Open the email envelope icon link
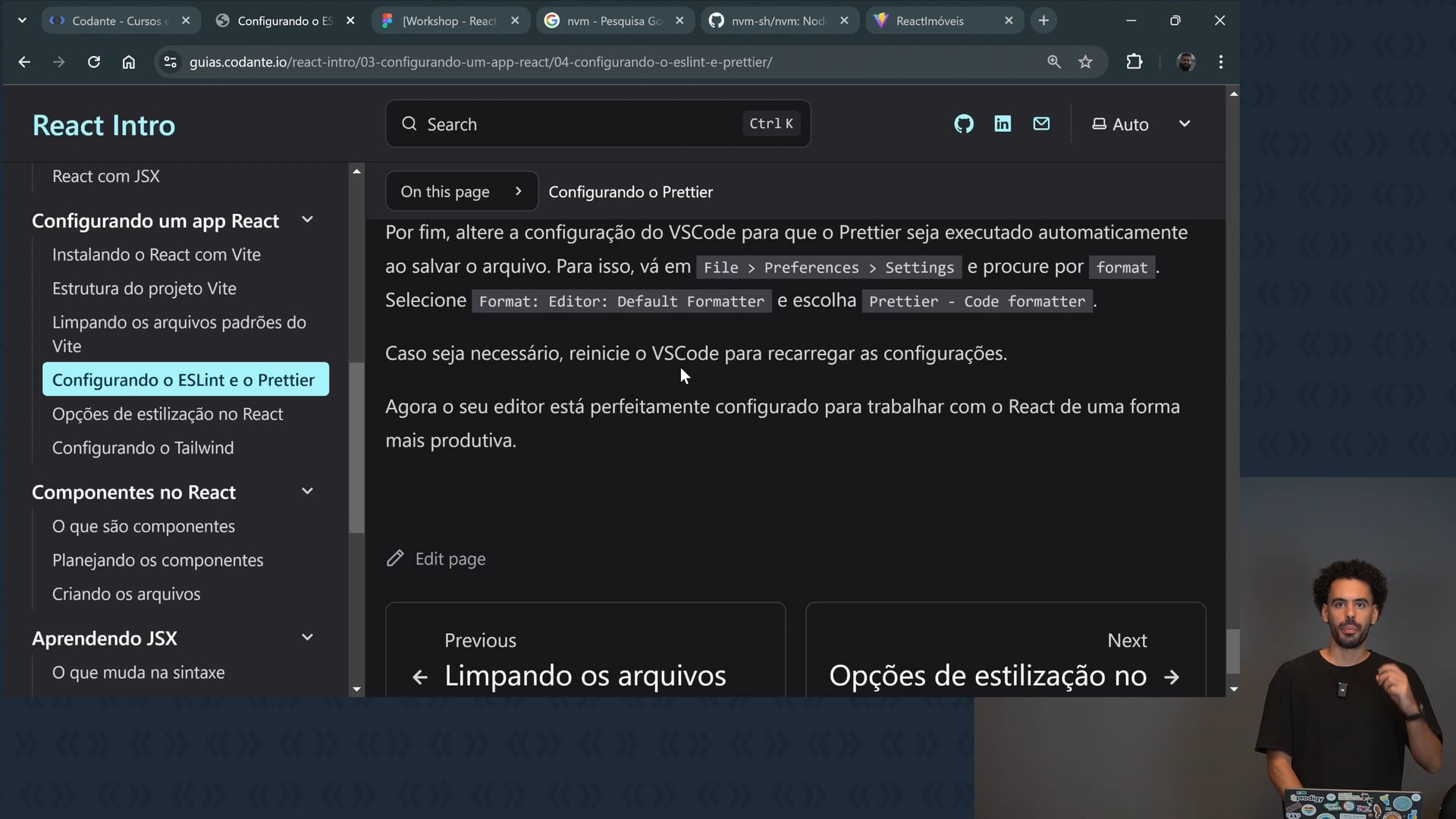This screenshot has height=819, width=1456. point(1041,124)
